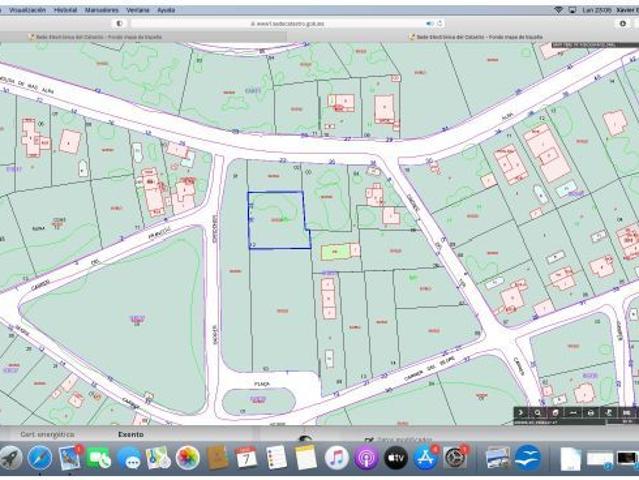
Task: Expand the map toolbar using the arrow chevron
Action: [521, 412]
